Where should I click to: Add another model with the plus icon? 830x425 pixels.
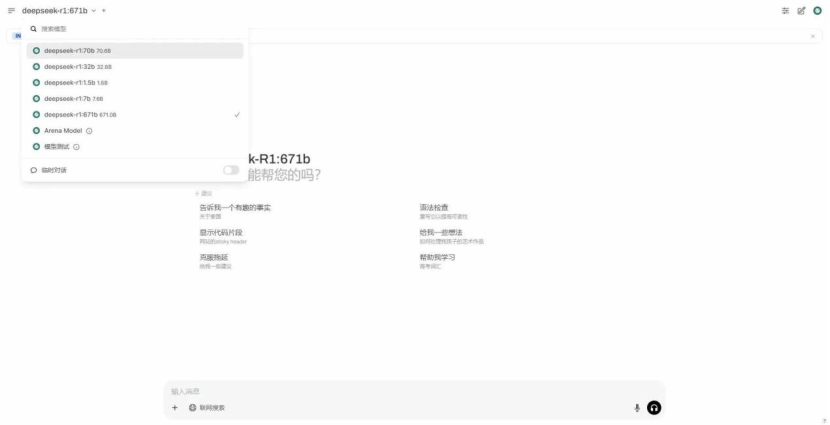[104, 11]
